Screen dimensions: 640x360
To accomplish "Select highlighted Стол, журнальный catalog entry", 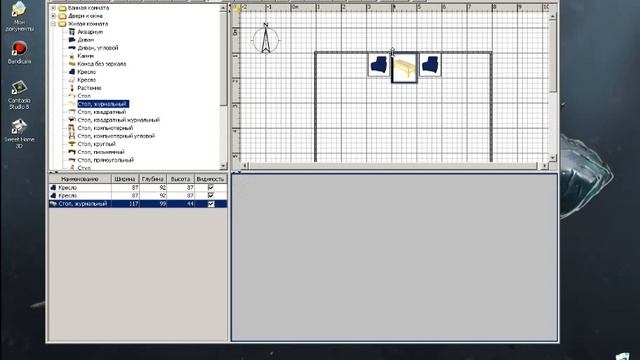I will tap(103, 104).
